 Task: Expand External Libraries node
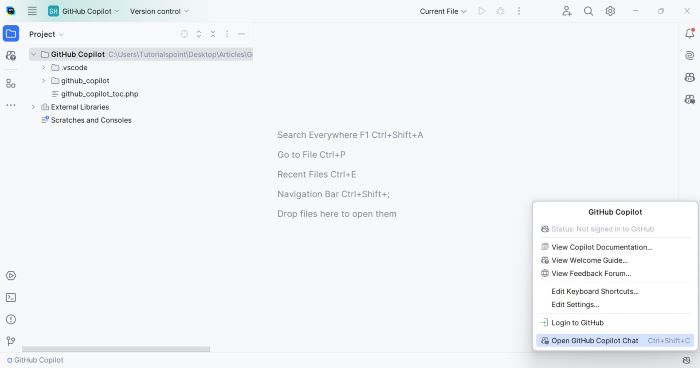tap(33, 107)
